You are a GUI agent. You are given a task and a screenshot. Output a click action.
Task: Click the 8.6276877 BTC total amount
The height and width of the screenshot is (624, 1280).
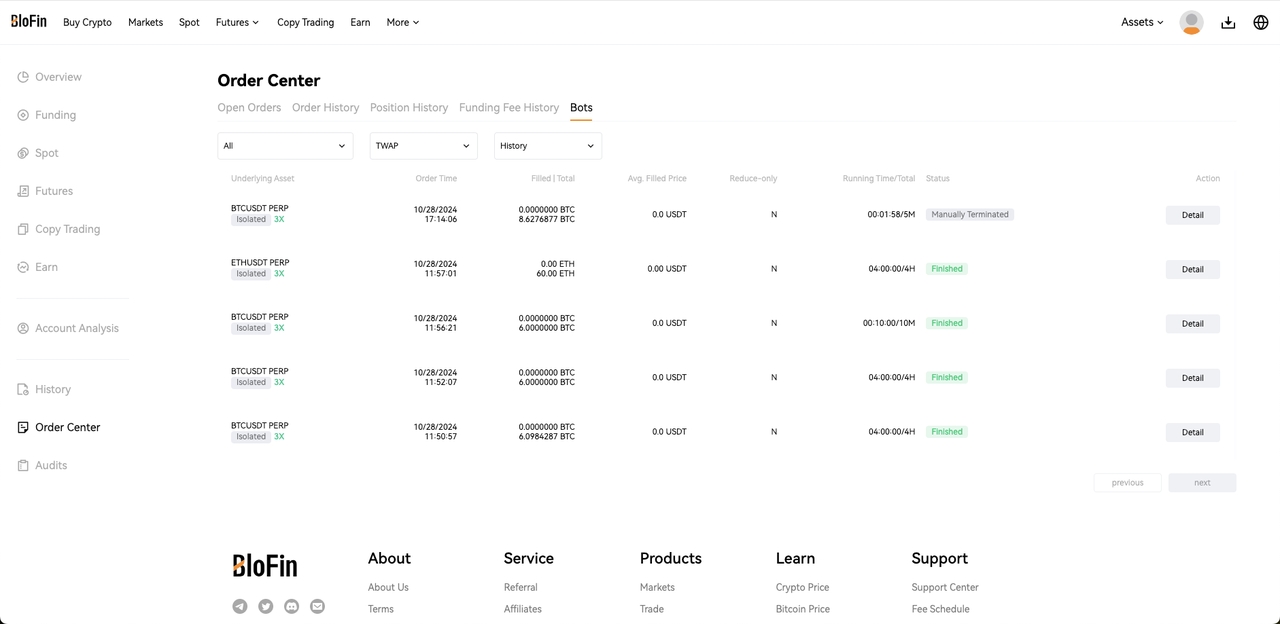(x=547, y=219)
